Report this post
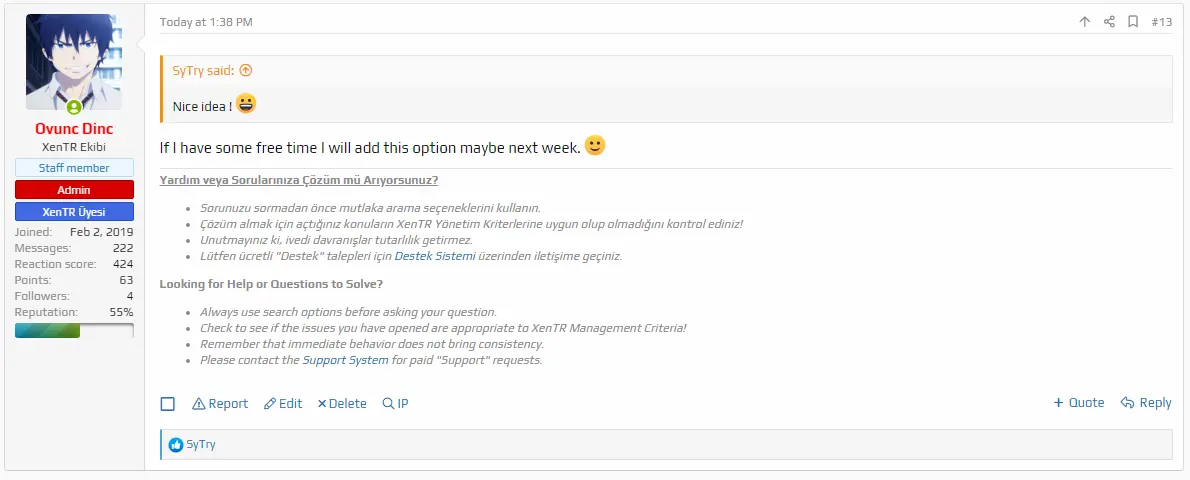The height and width of the screenshot is (480, 1190). click(x=220, y=404)
